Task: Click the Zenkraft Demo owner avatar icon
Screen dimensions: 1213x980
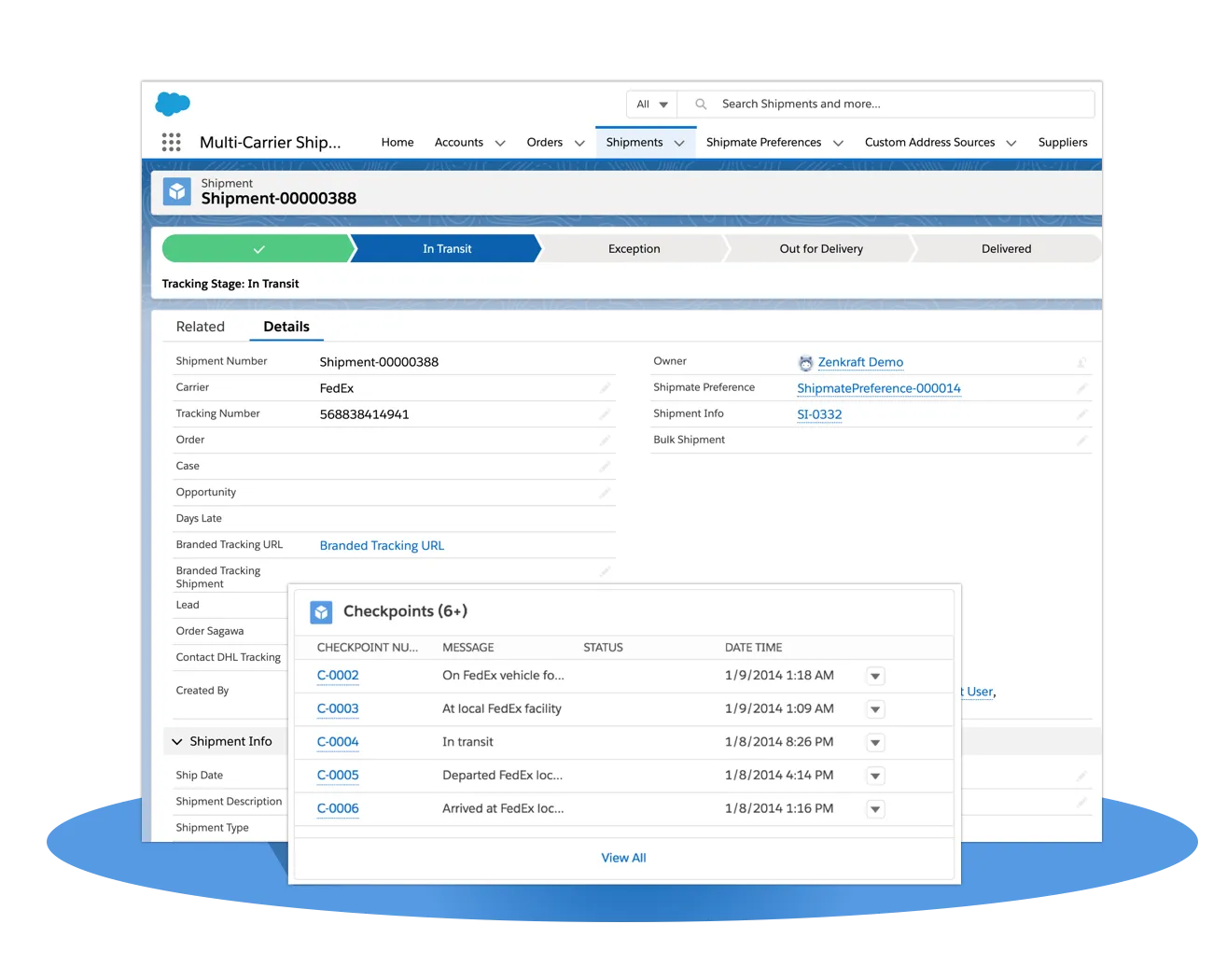Action: (x=805, y=363)
